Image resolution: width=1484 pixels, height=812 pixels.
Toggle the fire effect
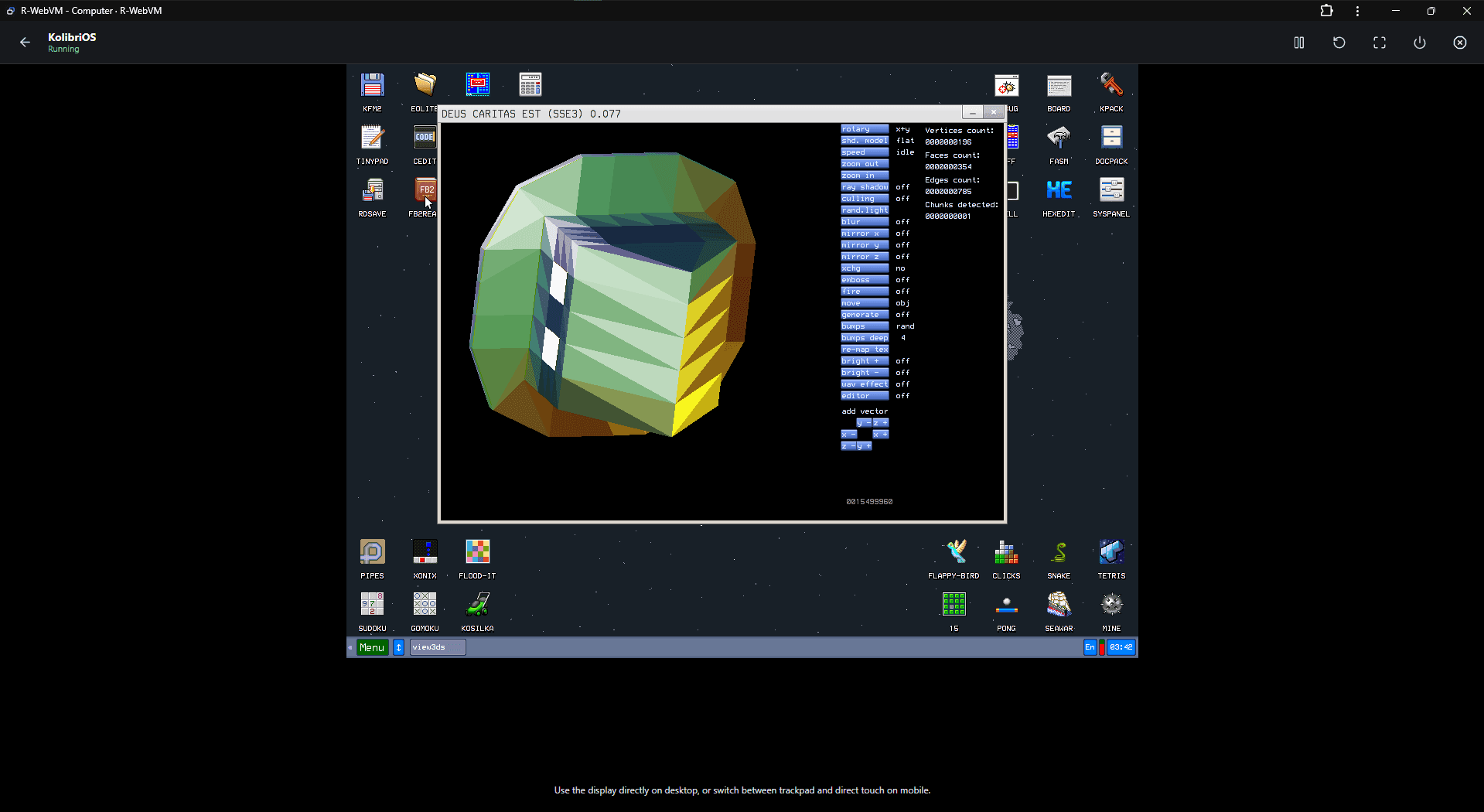click(865, 292)
